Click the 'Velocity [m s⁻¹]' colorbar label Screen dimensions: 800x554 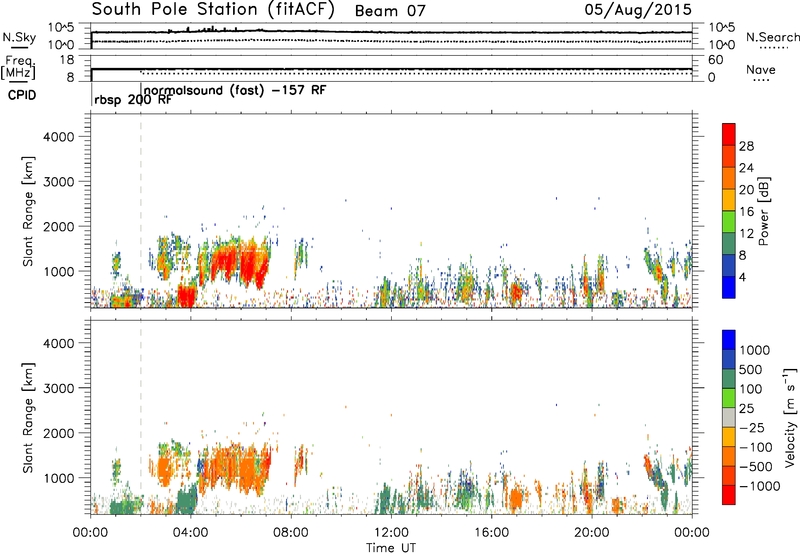(x=790, y=417)
